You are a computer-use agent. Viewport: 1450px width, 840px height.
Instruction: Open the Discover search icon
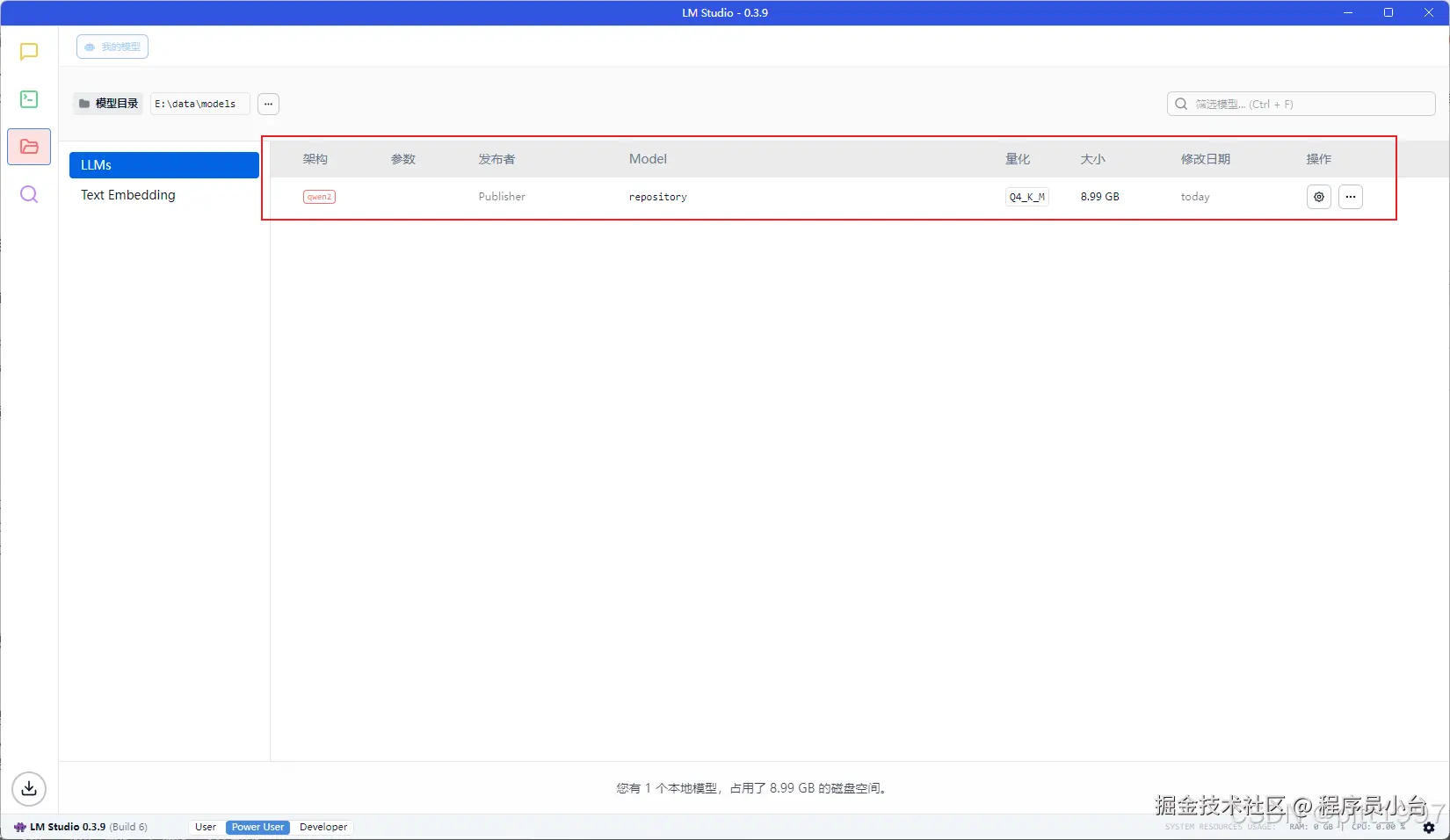28,194
